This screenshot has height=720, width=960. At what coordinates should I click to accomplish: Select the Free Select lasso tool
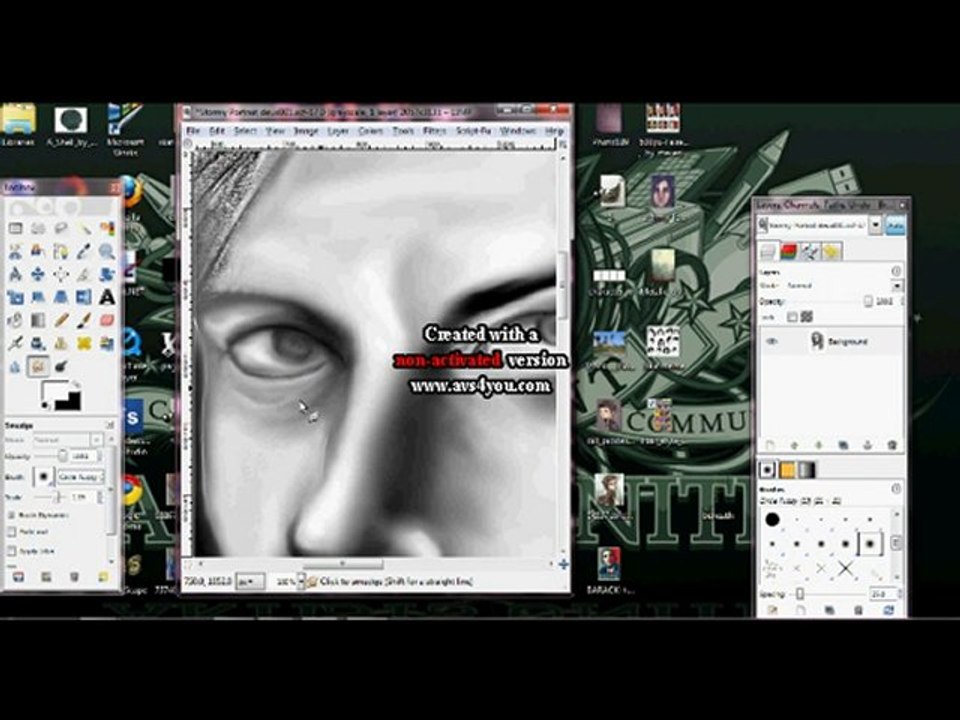(61, 228)
